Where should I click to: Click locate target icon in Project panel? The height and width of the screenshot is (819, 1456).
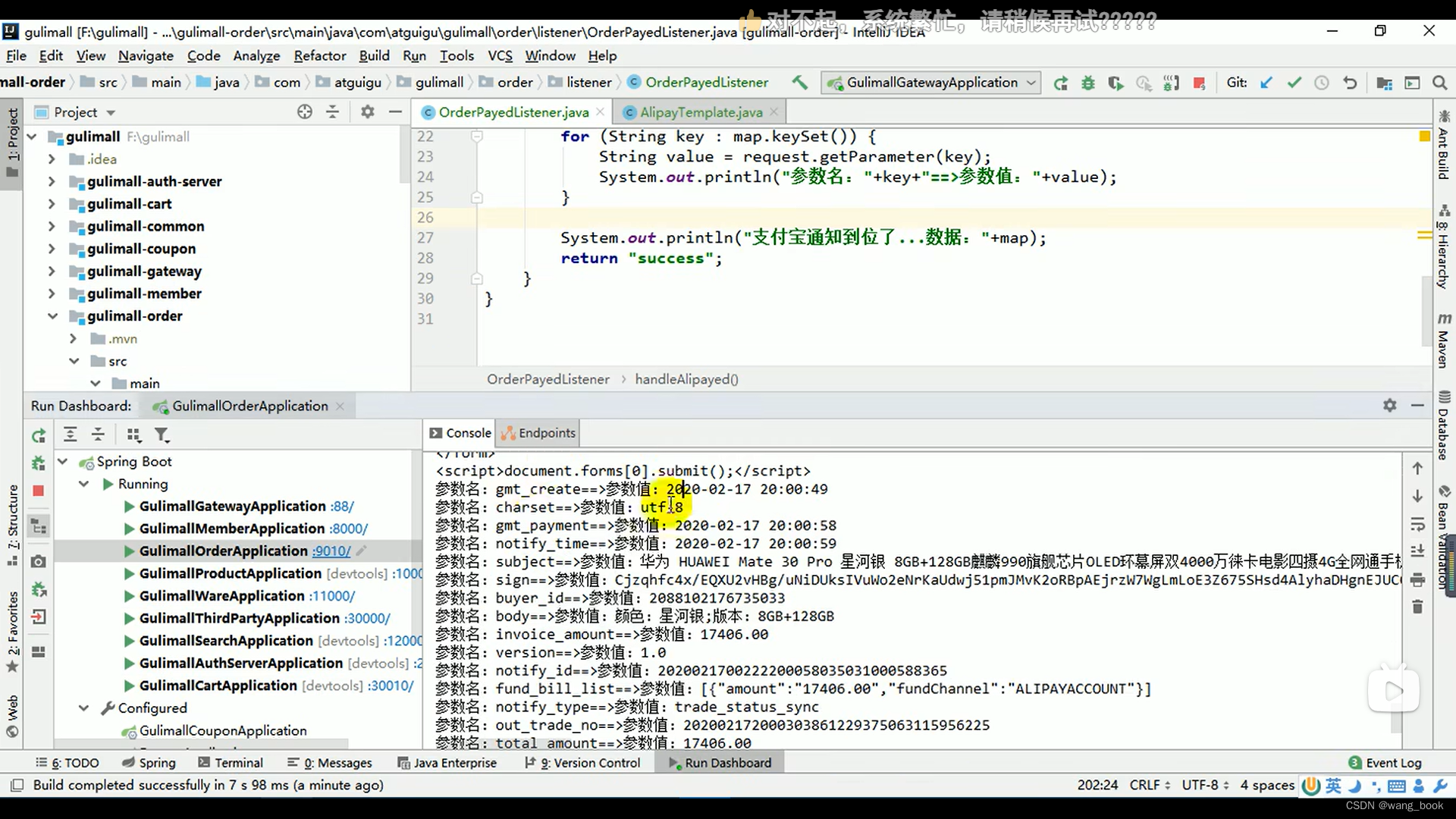tap(305, 112)
